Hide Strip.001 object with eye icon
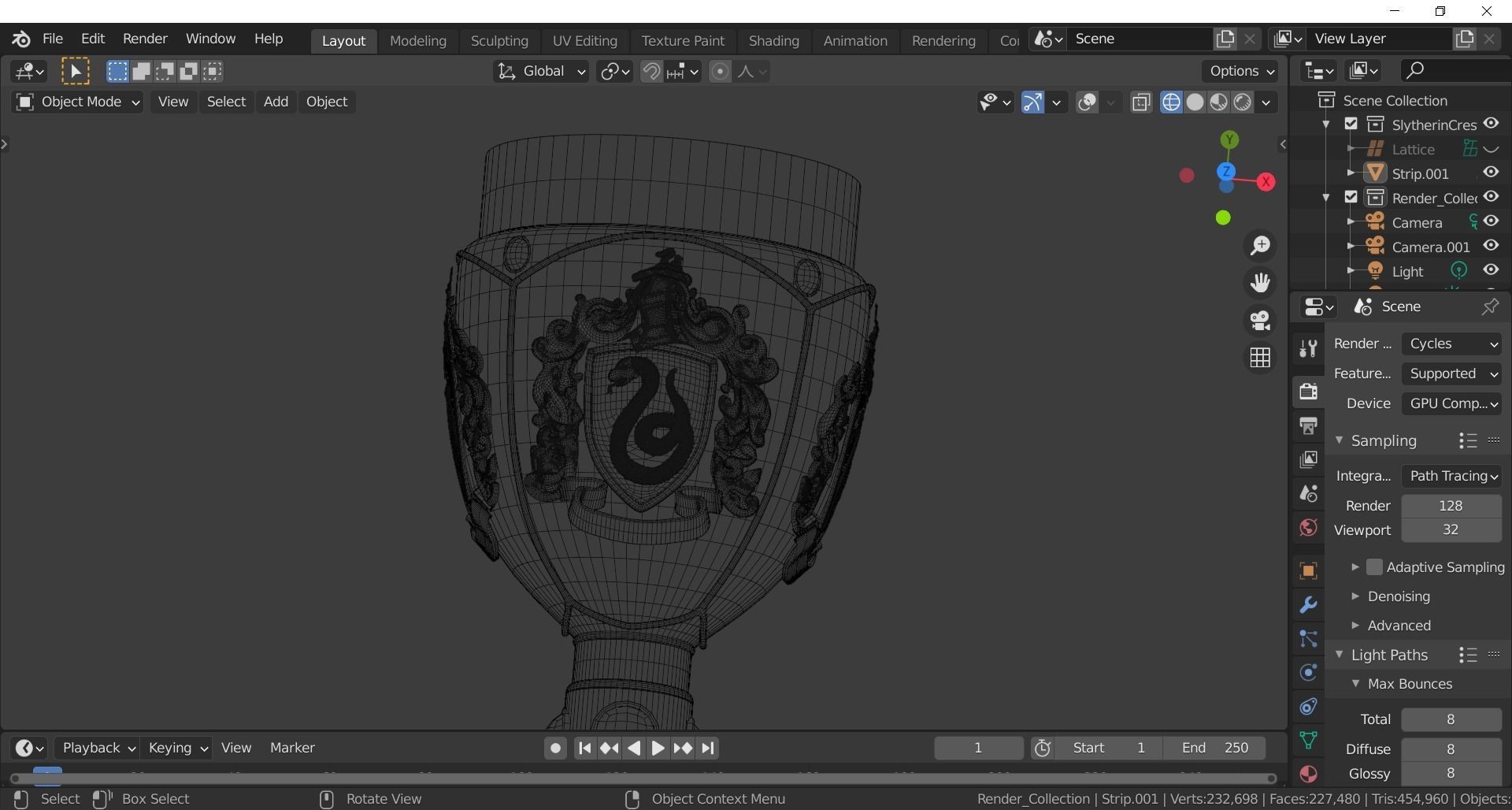Viewport: 1512px width, 810px height. coord(1491,173)
